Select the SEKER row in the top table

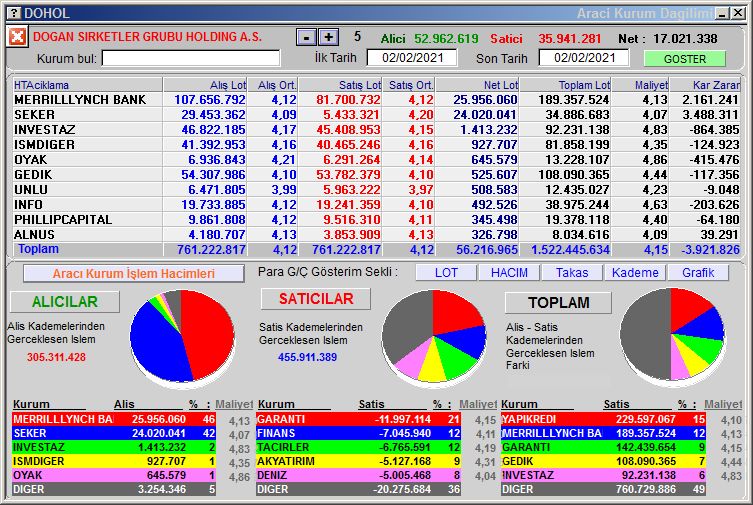tap(376, 115)
